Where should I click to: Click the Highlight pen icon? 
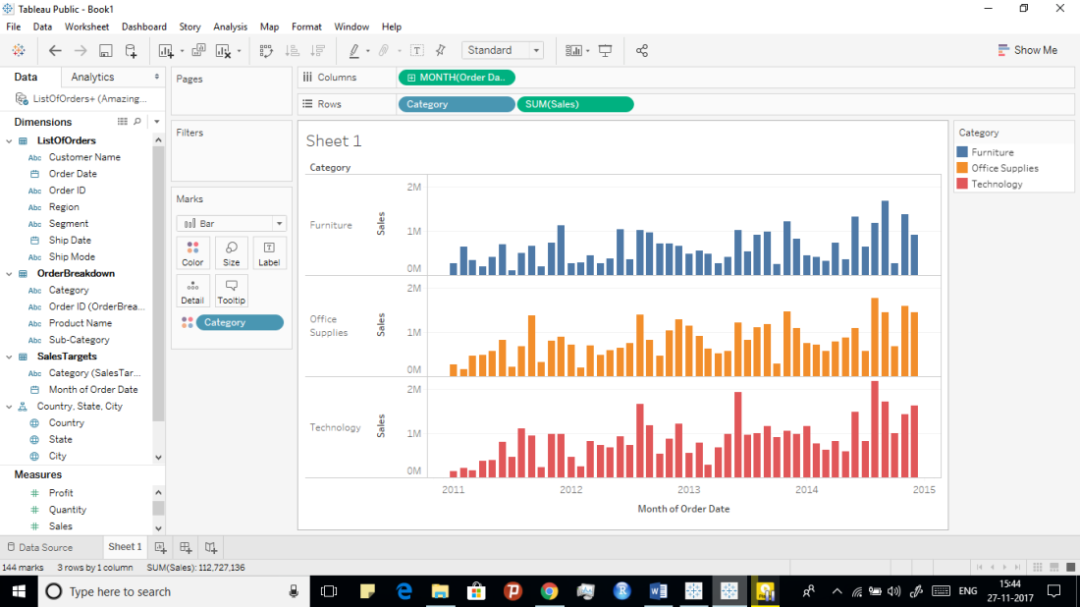point(354,50)
